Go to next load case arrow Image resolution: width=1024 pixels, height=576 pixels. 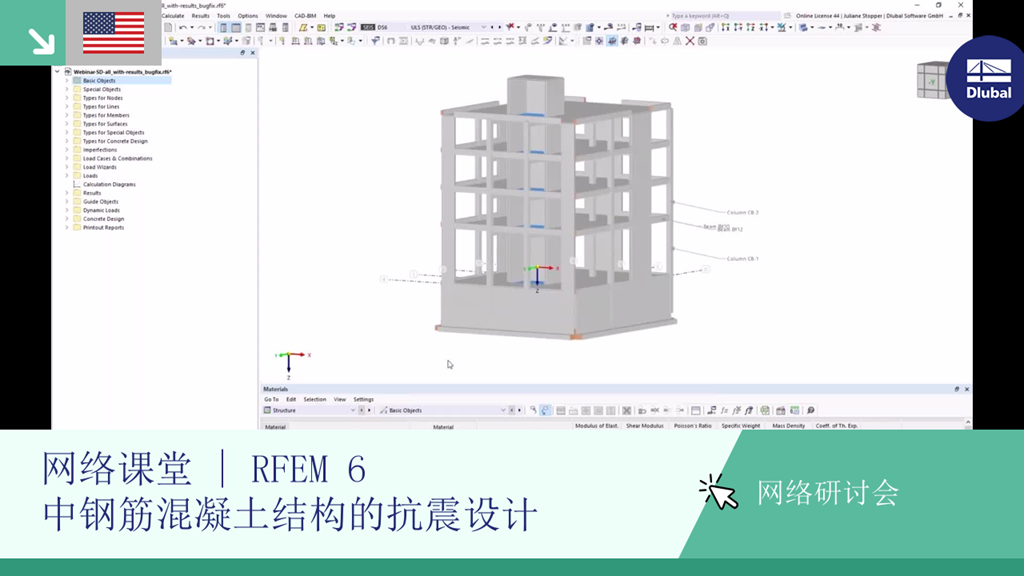[x=500, y=27]
